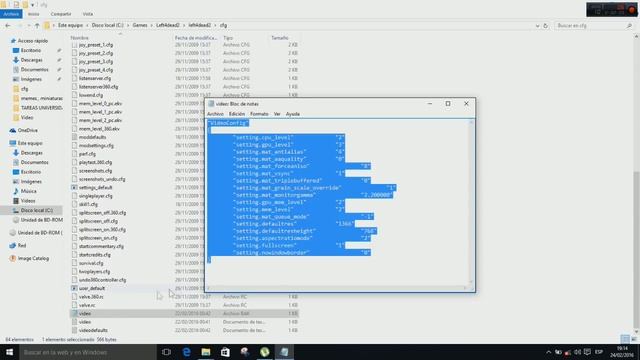
Task: Select the survival.cfg file
Action: [91, 263]
